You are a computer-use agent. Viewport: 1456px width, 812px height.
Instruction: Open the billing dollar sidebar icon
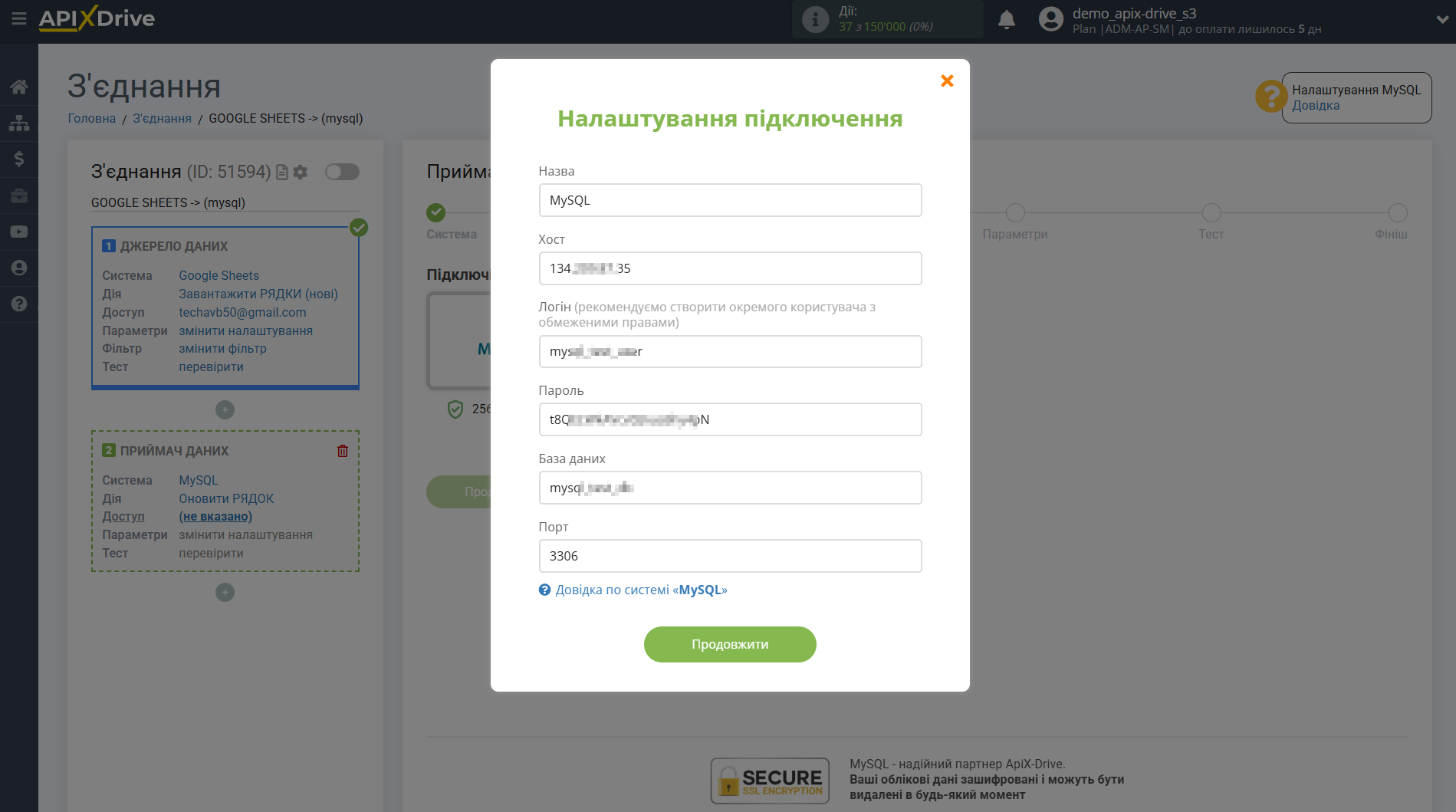(x=19, y=159)
